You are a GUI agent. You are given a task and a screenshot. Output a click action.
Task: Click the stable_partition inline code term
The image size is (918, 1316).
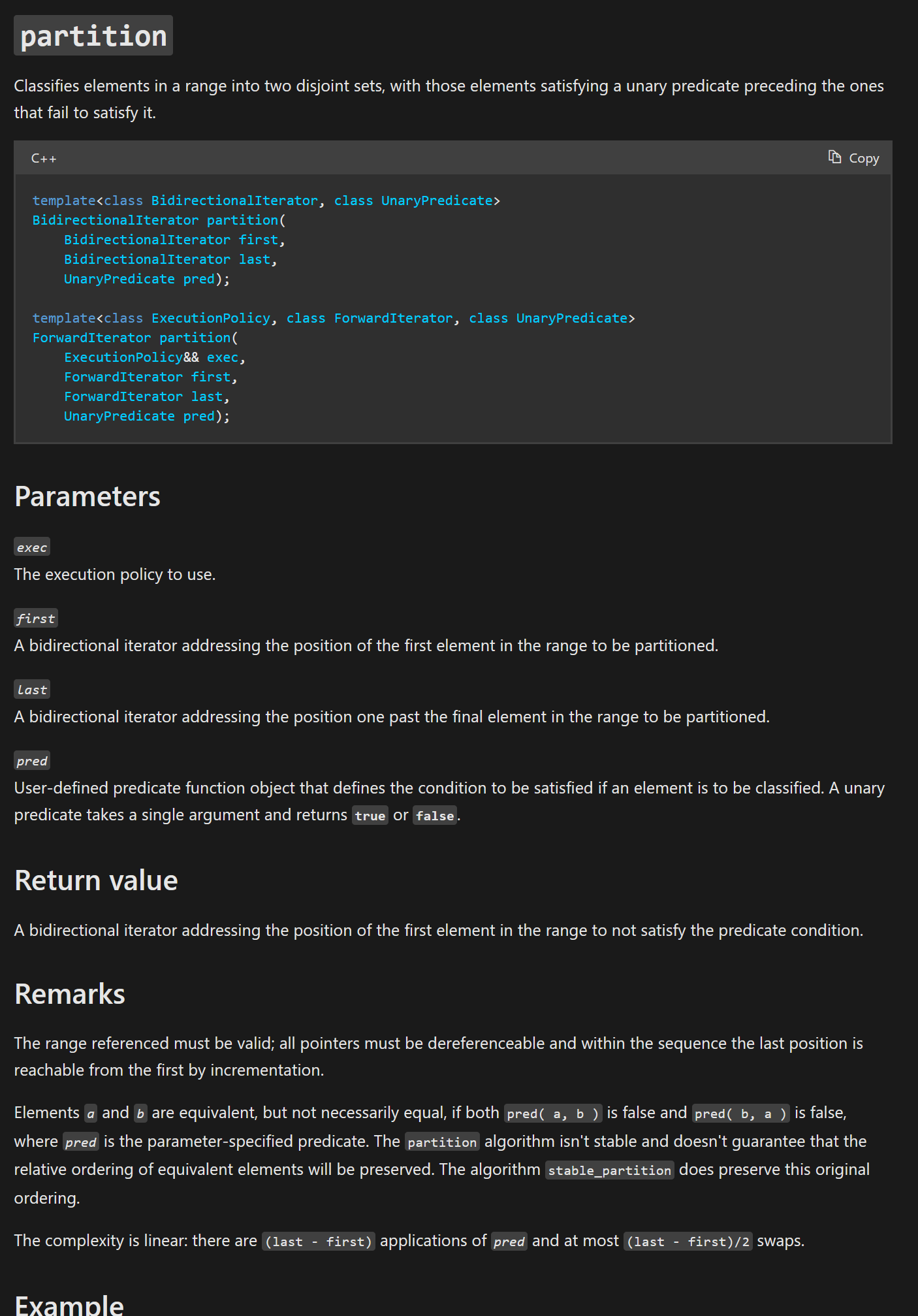pos(609,1170)
